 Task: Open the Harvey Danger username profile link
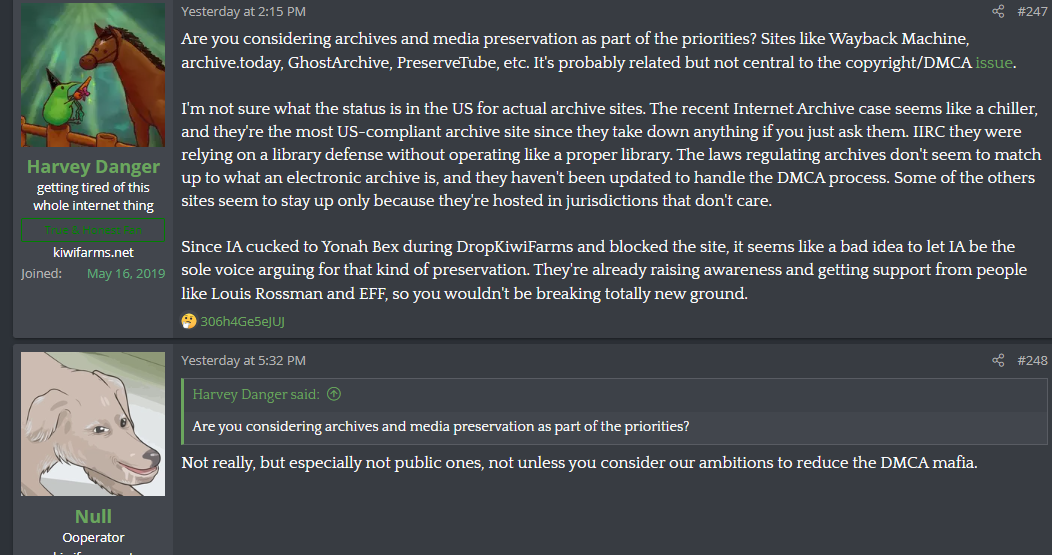tap(93, 167)
